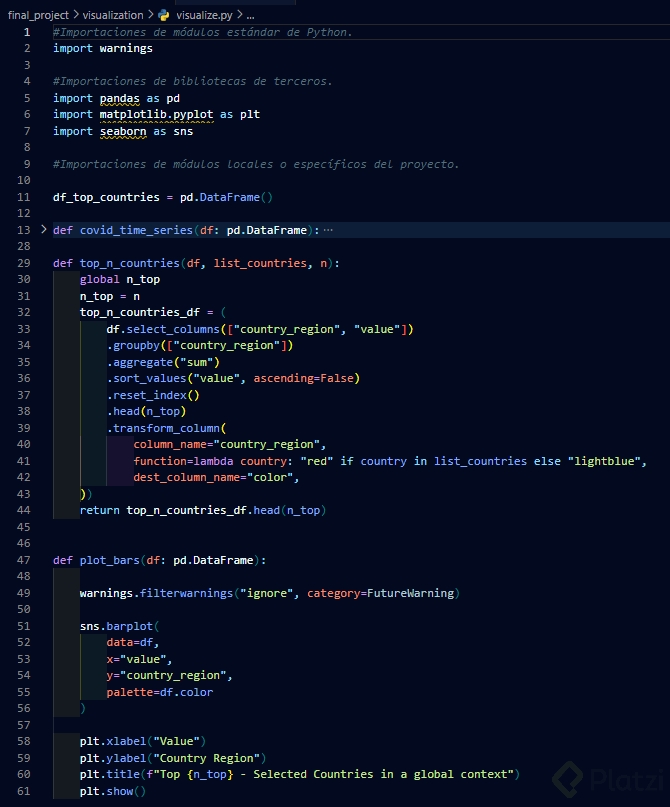Image resolution: width=670 pixels, height=807 pixels.
Task: Click the '.groupby' method on line 34
Action: click(x=134, y=345)
